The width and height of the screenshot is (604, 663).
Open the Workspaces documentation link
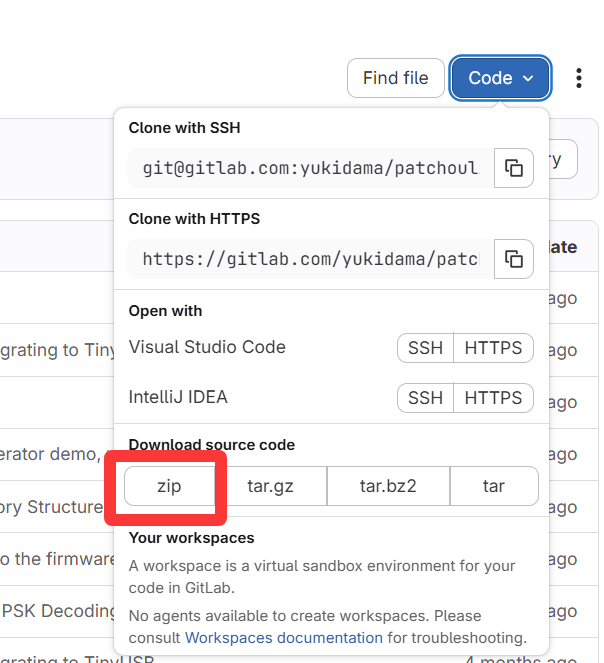coord(284,637)
